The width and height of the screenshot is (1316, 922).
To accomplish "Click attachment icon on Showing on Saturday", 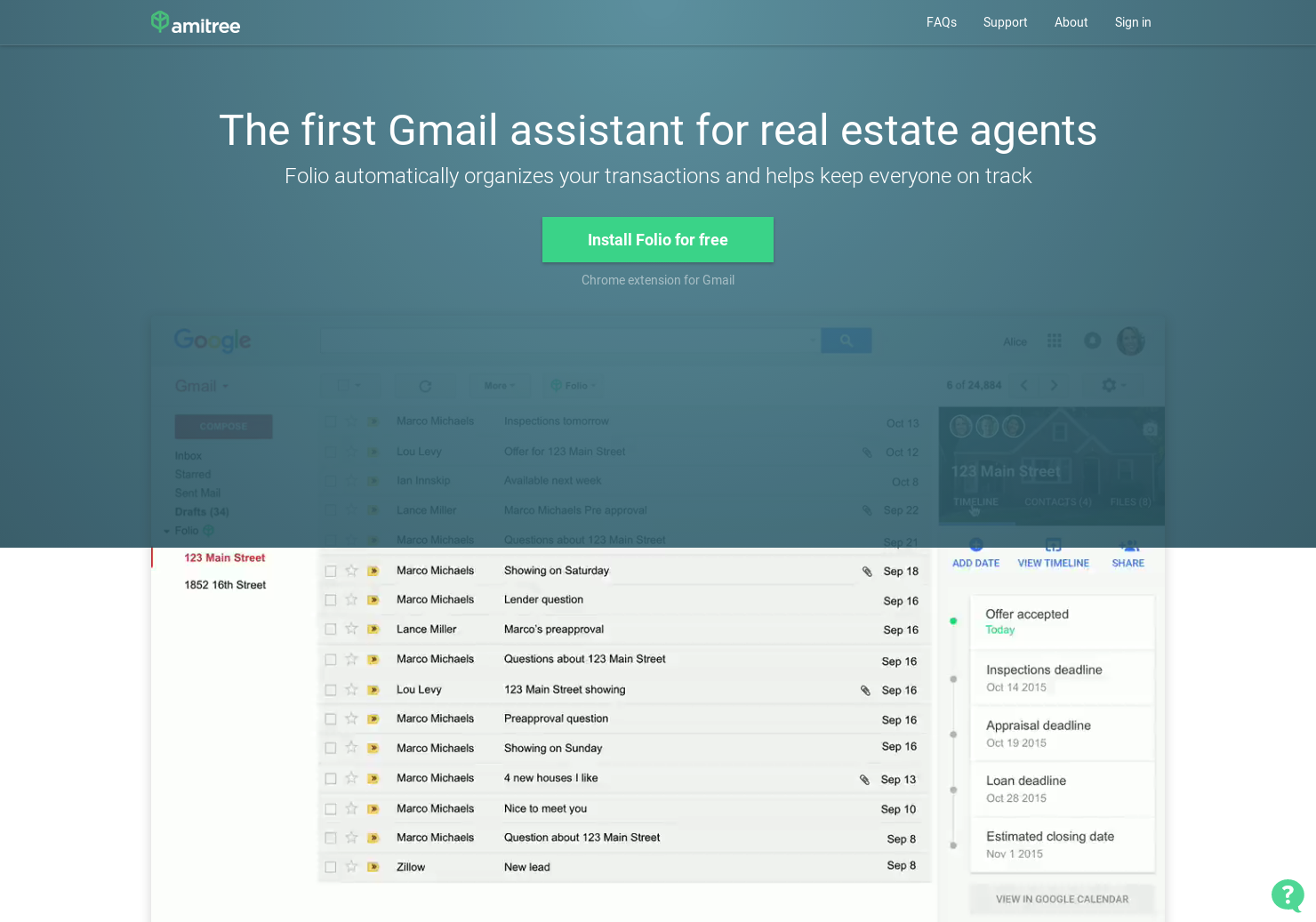I will pyautogui.click(x=867, y=572).
